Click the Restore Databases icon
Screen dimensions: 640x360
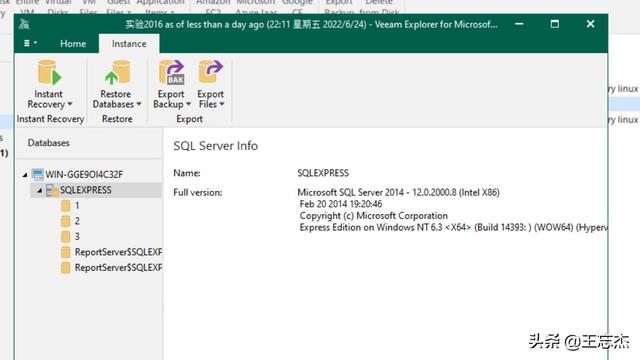click(118, 73)
